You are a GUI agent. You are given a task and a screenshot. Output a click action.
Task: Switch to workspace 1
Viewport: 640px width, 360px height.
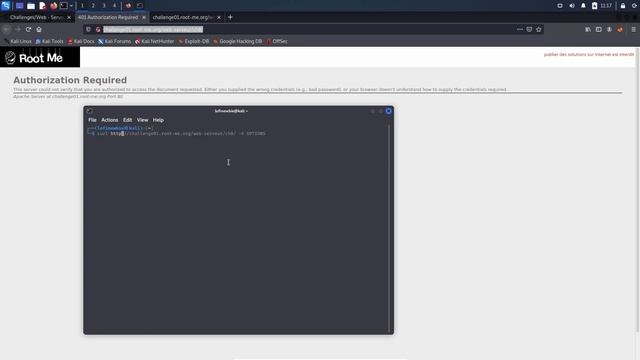(x=82, y=6)
